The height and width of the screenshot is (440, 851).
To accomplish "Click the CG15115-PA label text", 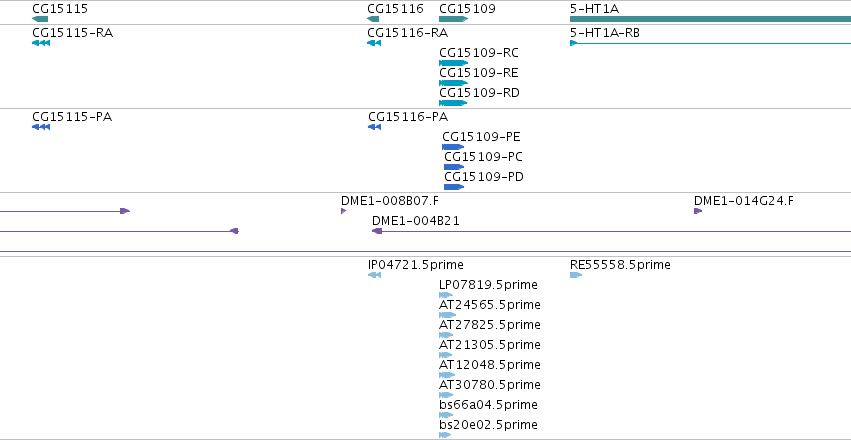I will (x=72, y=117).
